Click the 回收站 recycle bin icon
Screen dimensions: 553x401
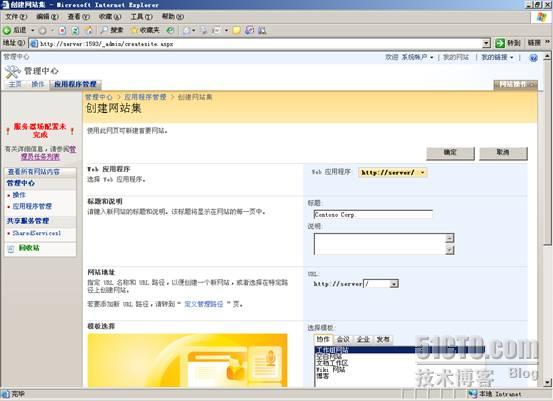(x=11, y=249)
